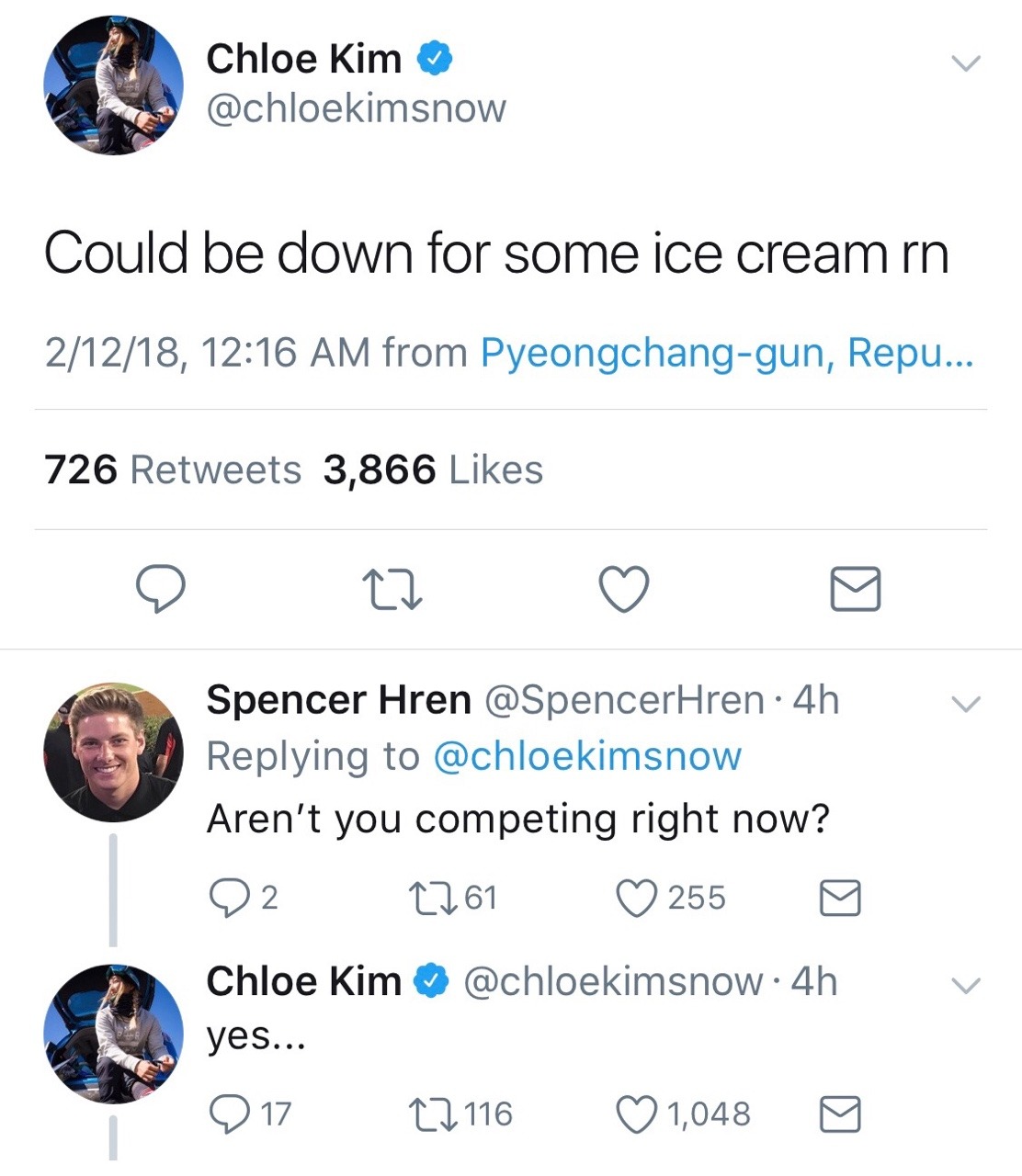Open the @chloekimsnow mention in the reply
This screenshot has height=1176, width=1022.
586,757
